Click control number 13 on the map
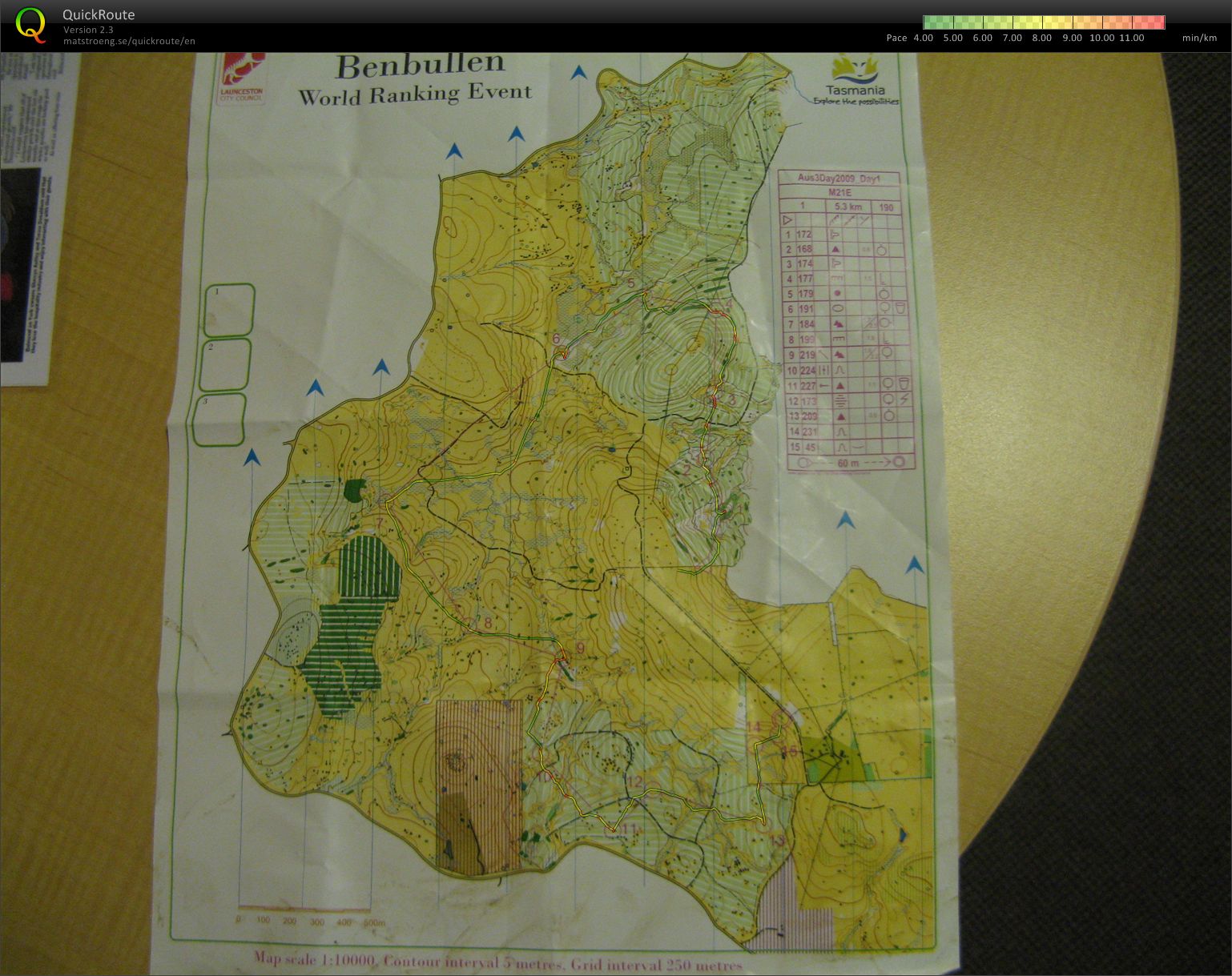The width and height of the screenshot is (1232, 976). coord(776,839)
